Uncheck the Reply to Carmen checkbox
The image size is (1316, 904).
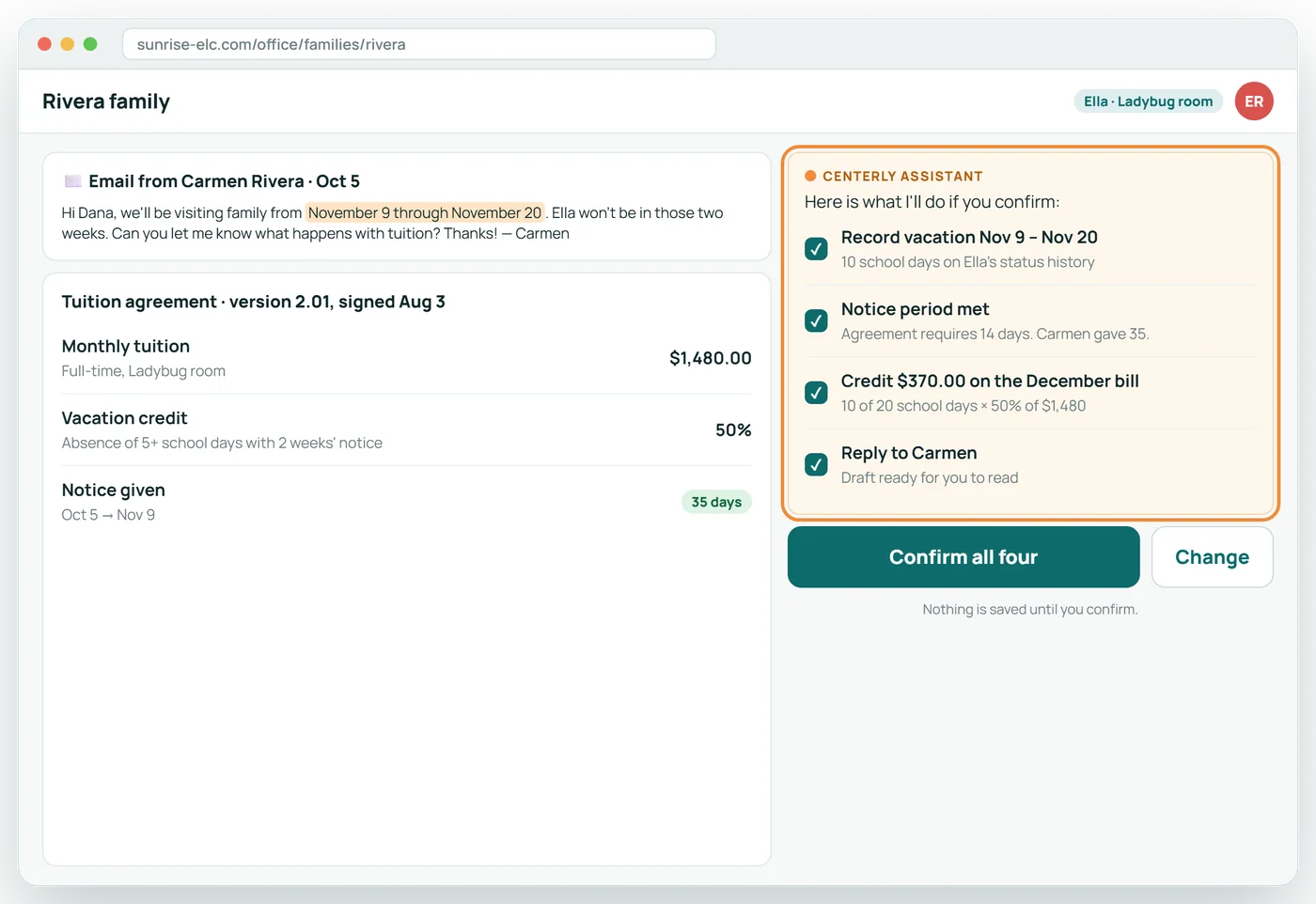(816, 464)
